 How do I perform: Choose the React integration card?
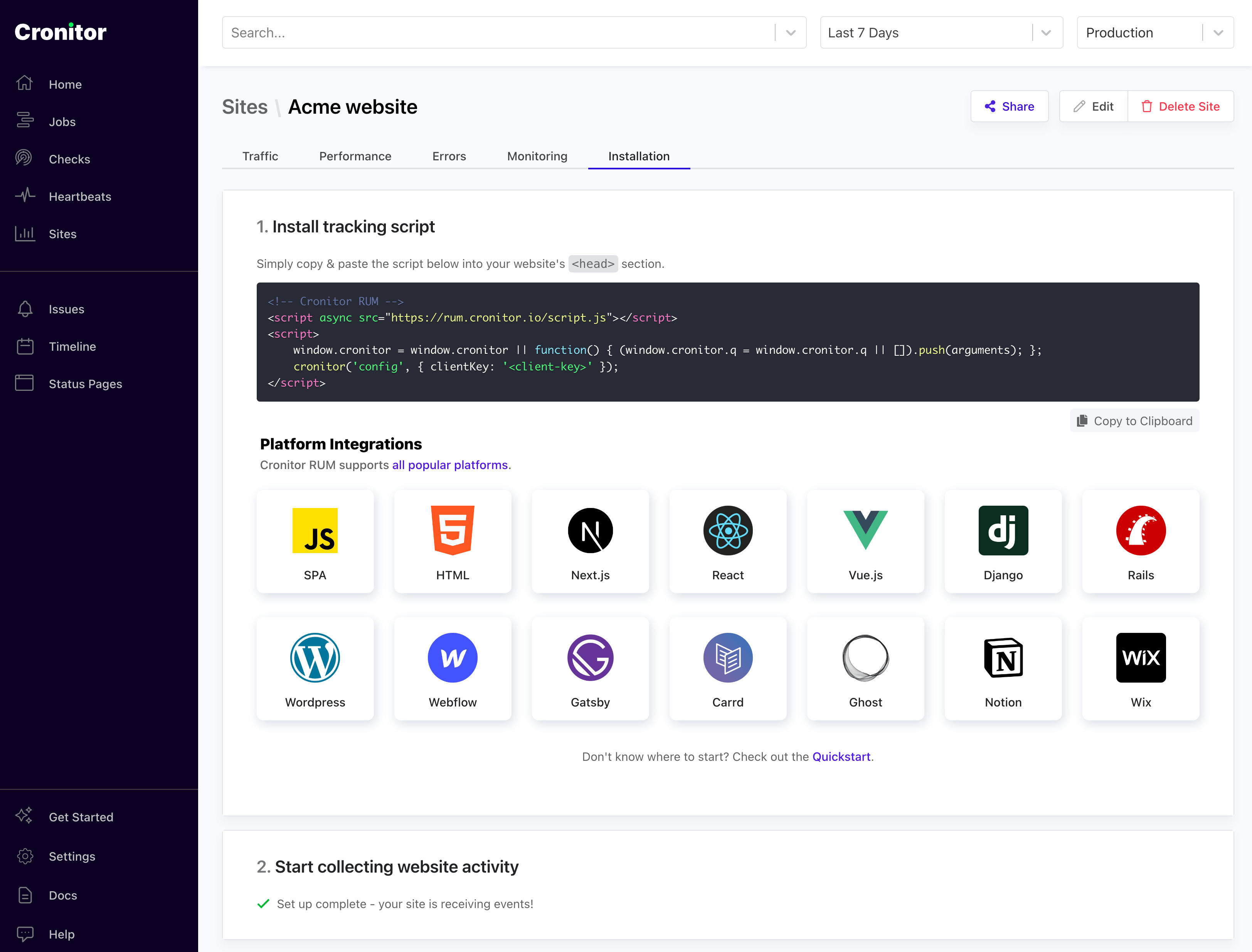click(x=728, y=542)
